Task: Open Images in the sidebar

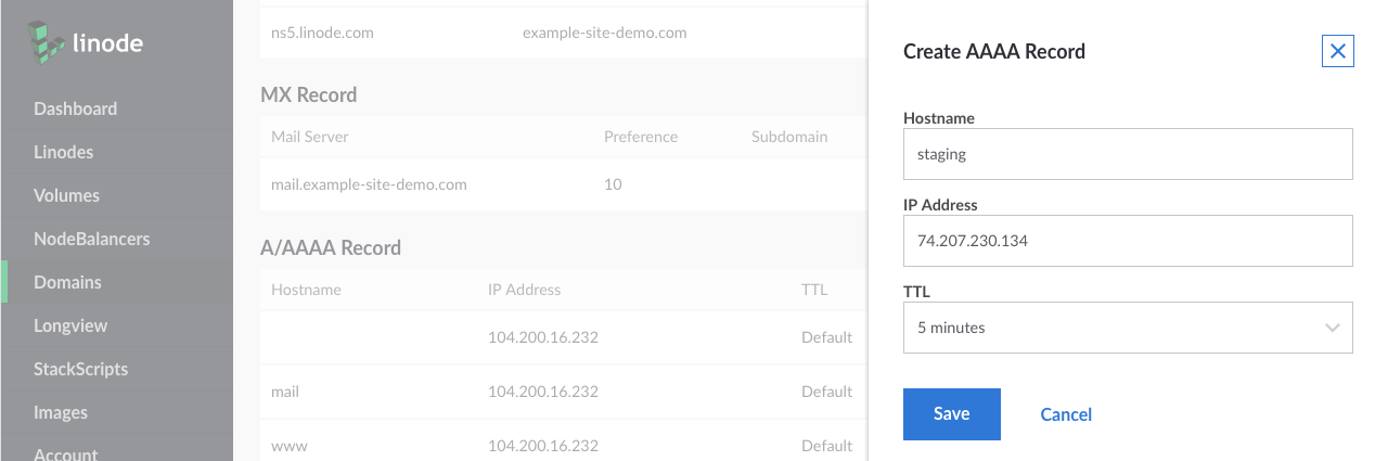Action: click(x=60, y=413)
